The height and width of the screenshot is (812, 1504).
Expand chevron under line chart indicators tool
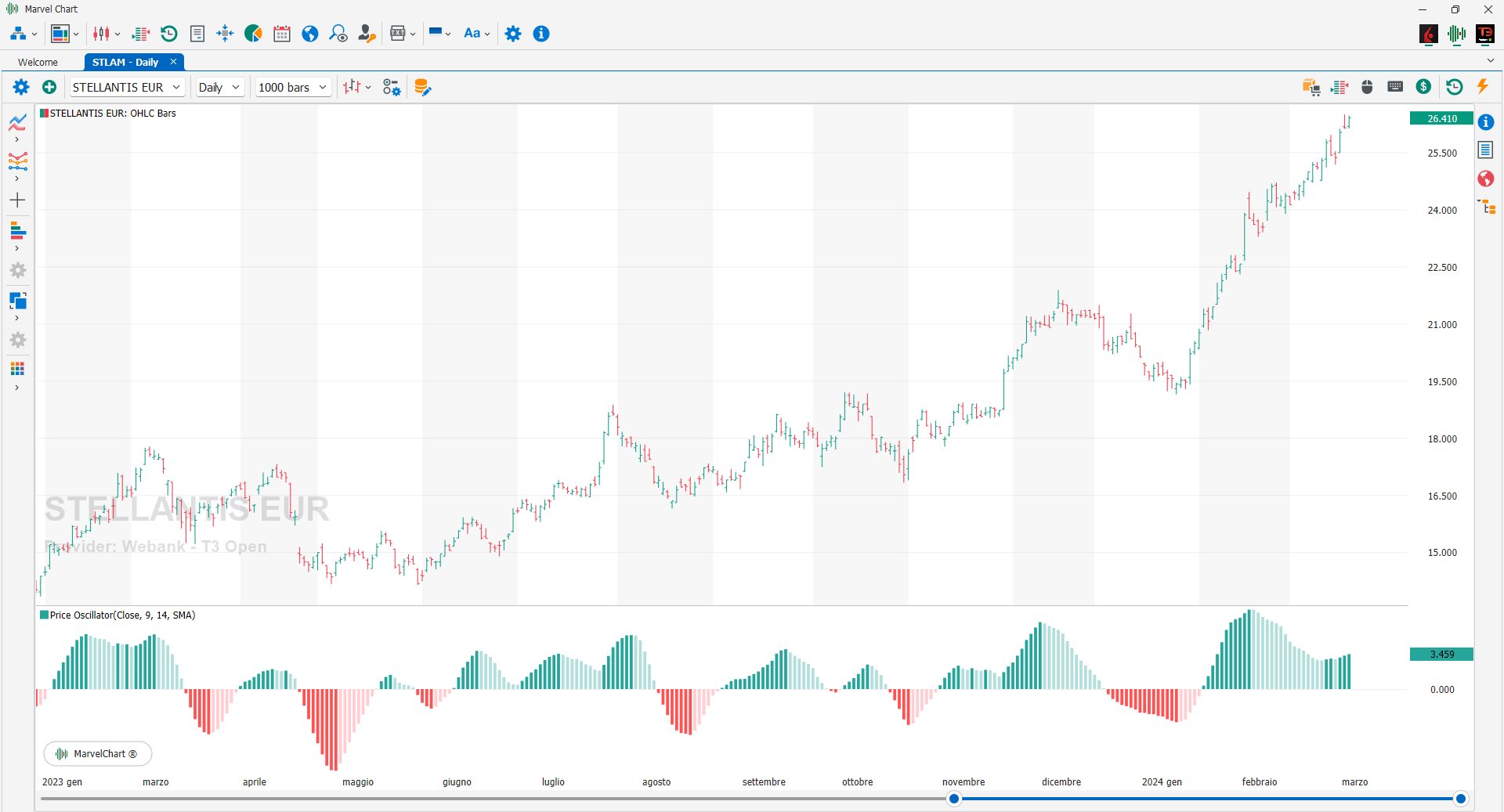16,139
